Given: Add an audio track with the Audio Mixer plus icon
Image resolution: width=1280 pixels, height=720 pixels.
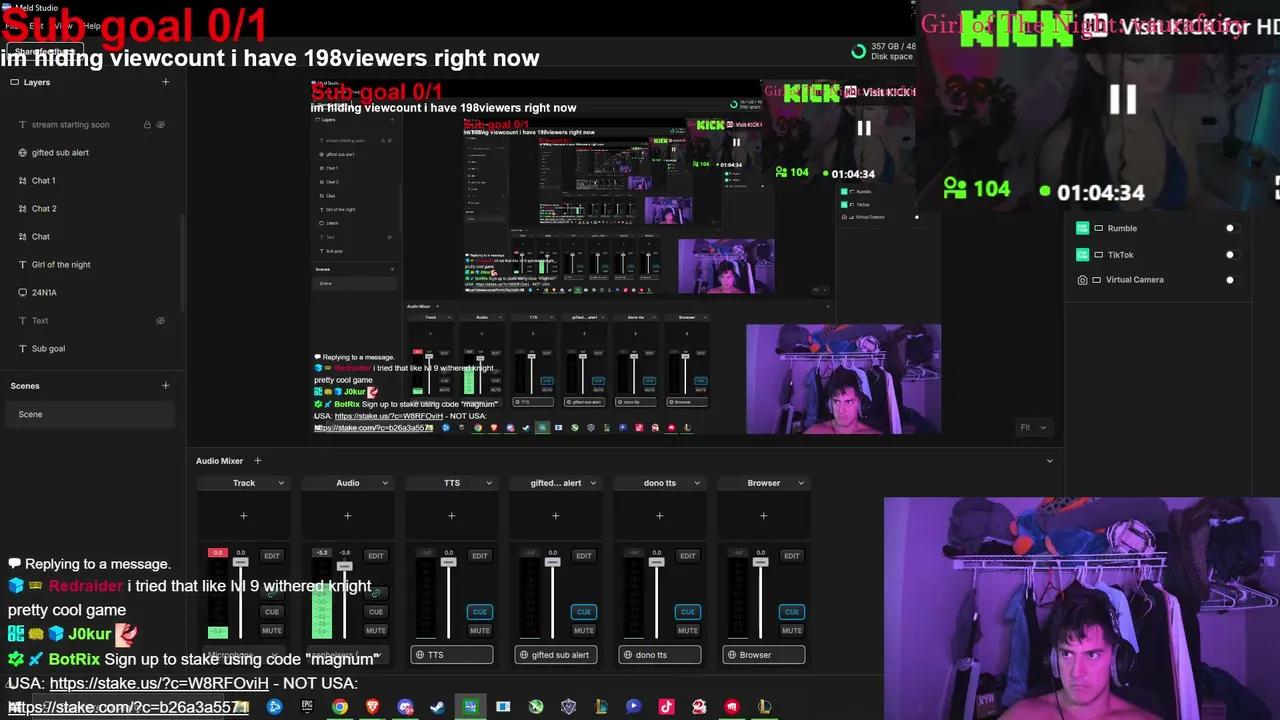Looking at the screenshot, I should click(257, 461).
